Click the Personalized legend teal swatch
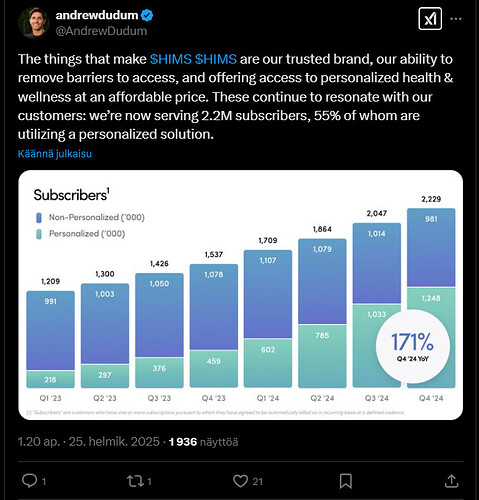 [39, 234]
